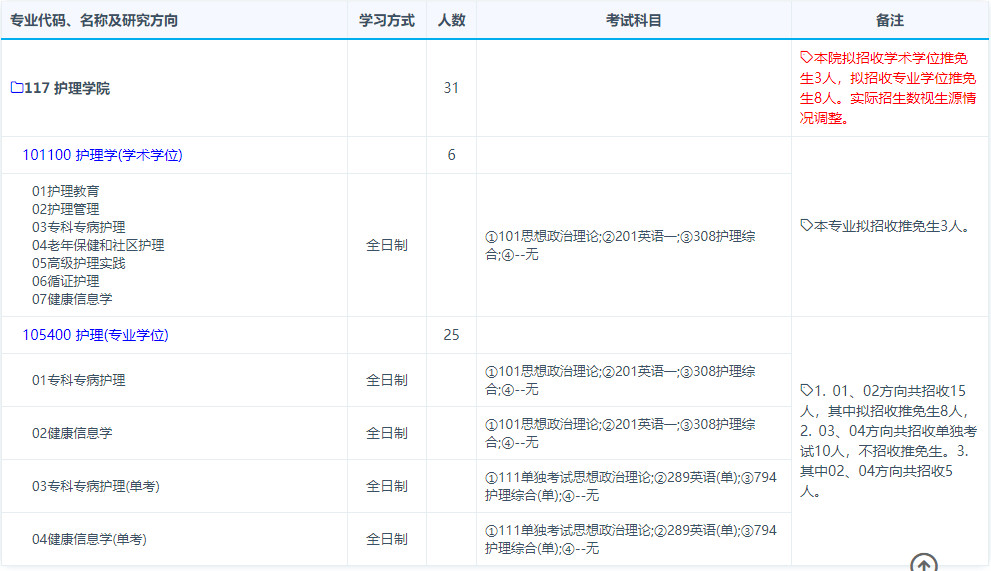This screenshot has width=991, height=571.
Task: Click the enrollment count 25 for 护理专业学位
Action: click(x=451, y=335)
